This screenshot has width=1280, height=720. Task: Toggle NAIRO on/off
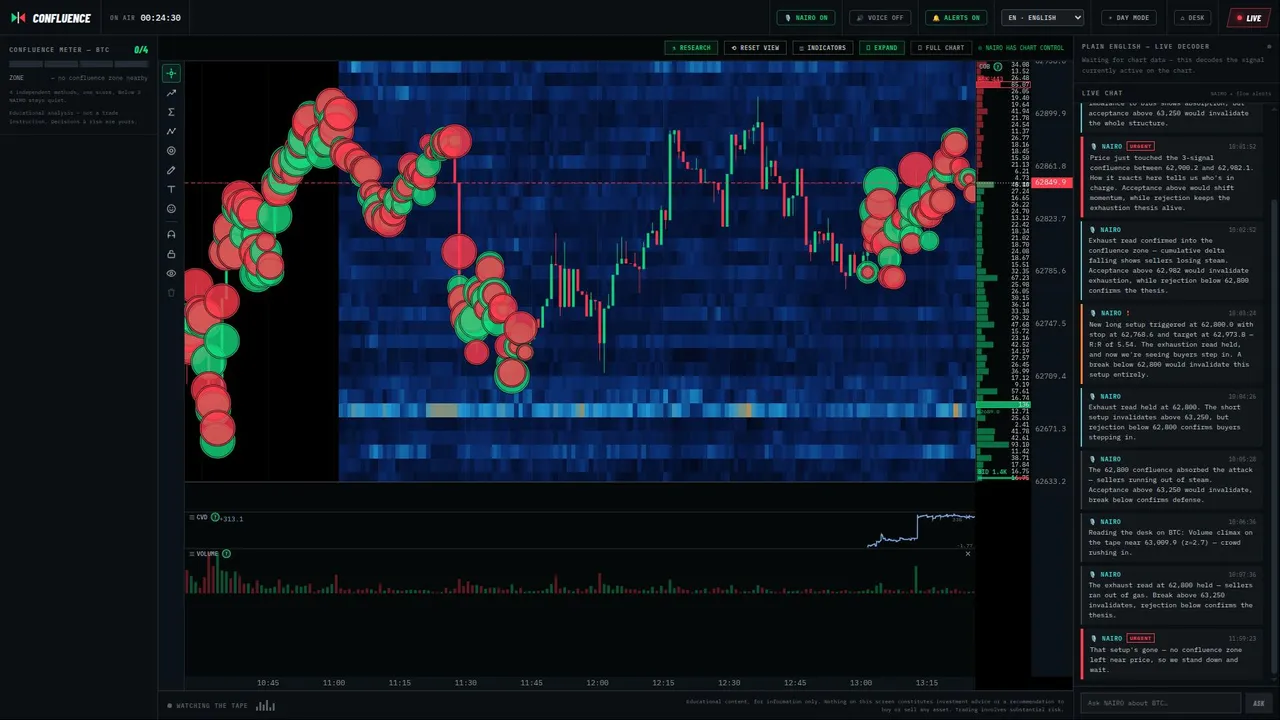point(806,17)
